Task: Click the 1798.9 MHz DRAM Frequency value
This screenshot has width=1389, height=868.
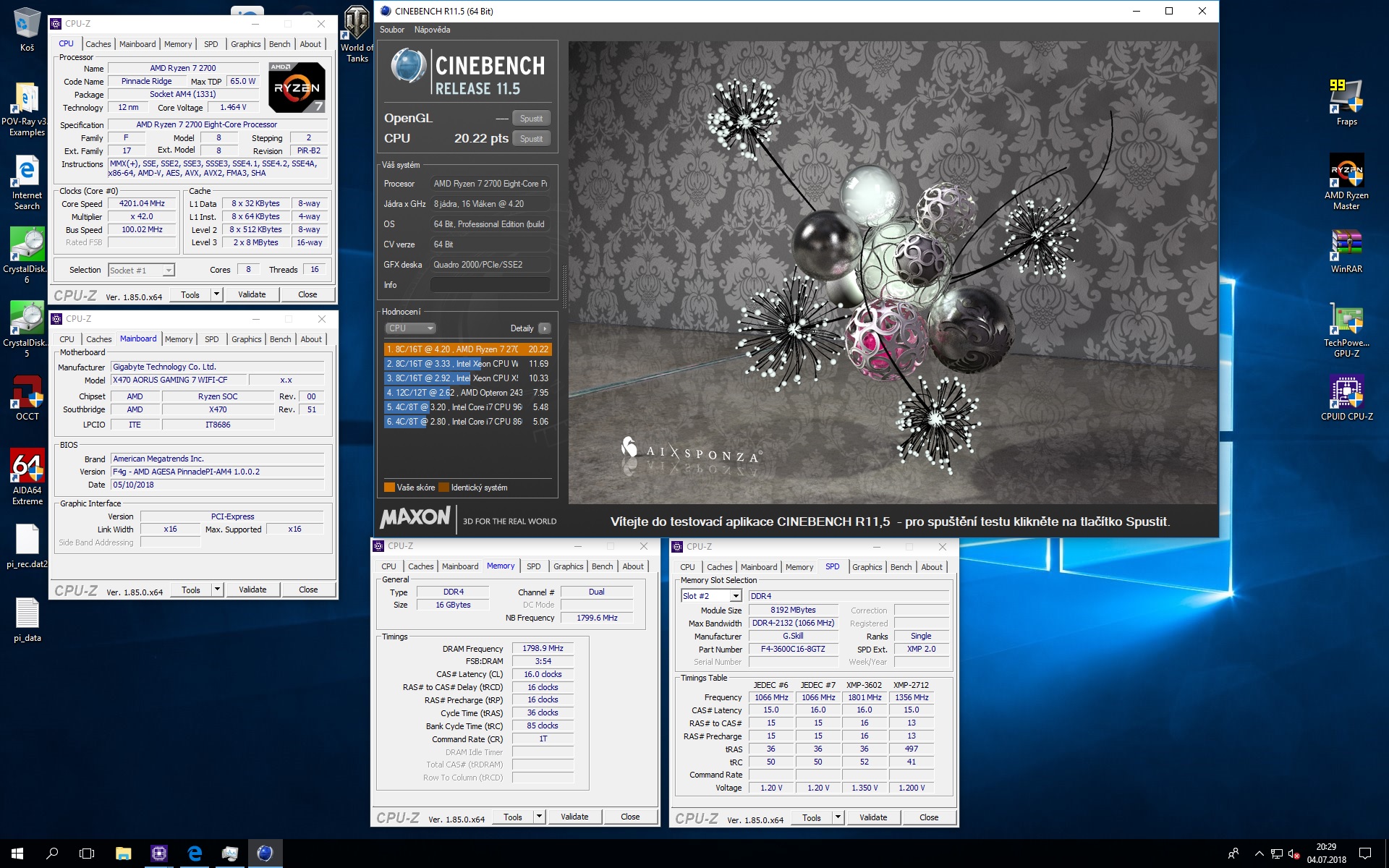Action: pos(543,649)
